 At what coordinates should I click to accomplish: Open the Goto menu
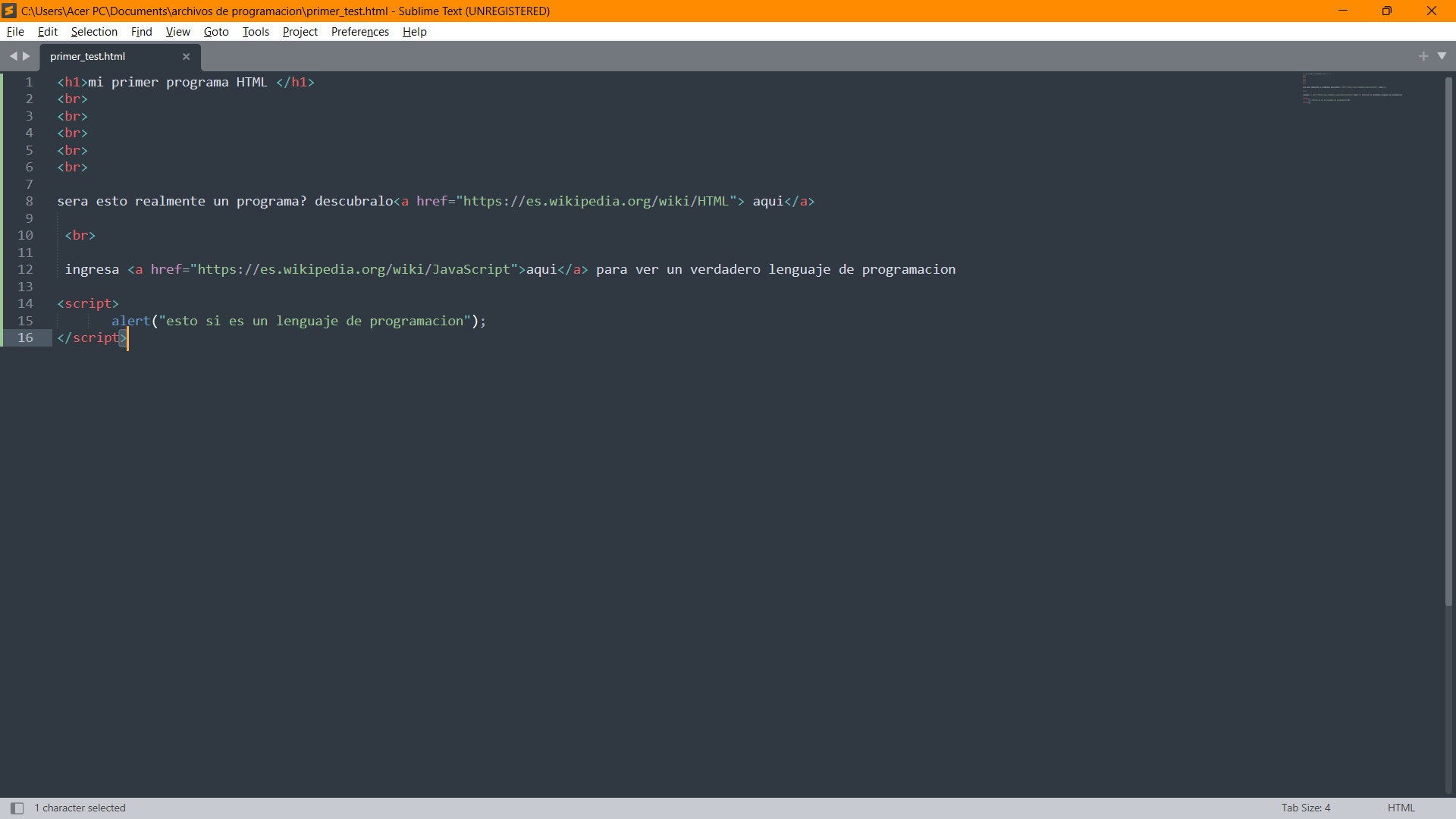(x=216, y=32)
